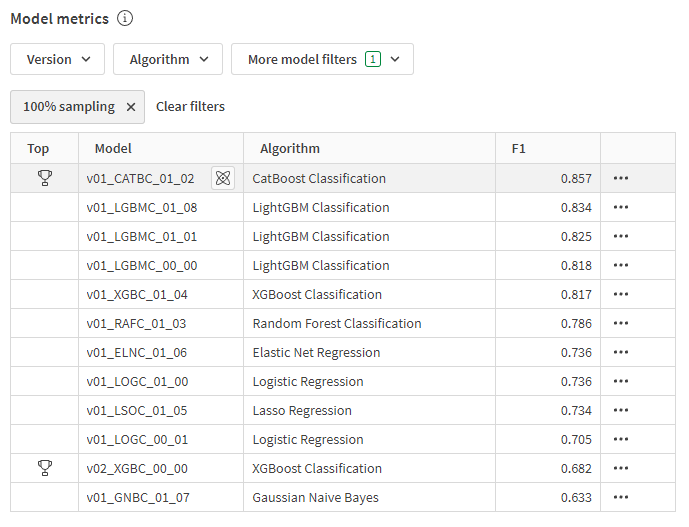Open more options for v01_LGBMC_01_01

point(620,236)
